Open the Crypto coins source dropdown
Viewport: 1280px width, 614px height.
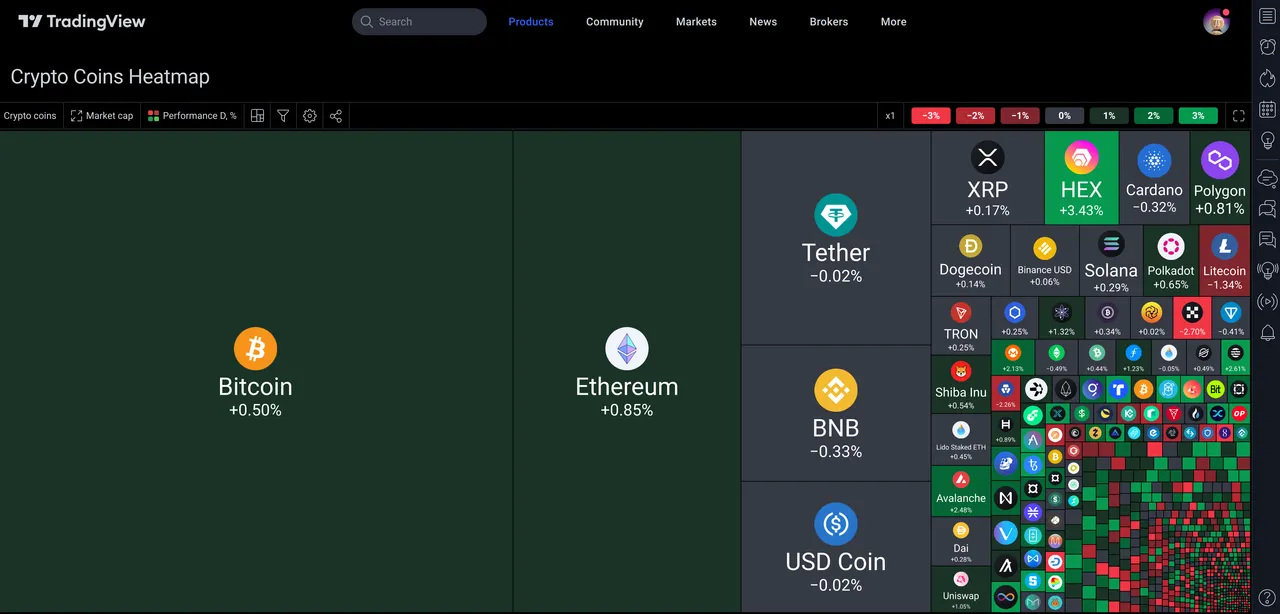(30, 116)
